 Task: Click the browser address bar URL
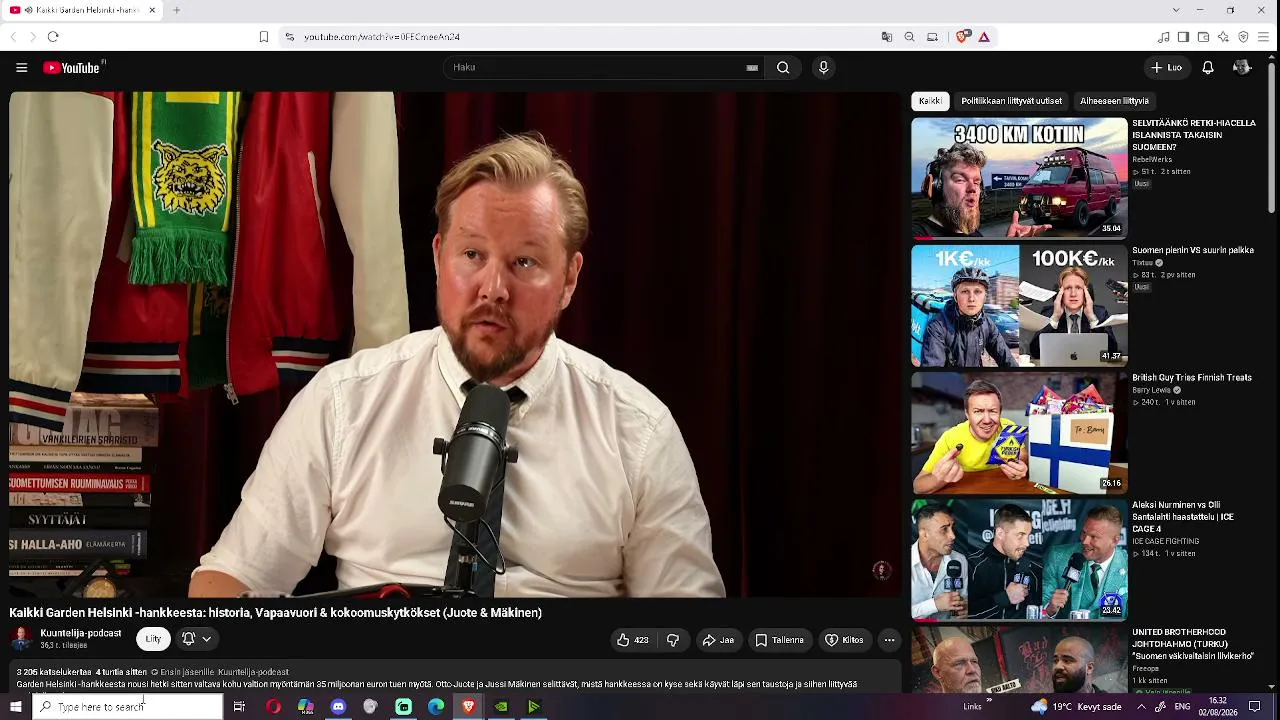coord(382,37)
